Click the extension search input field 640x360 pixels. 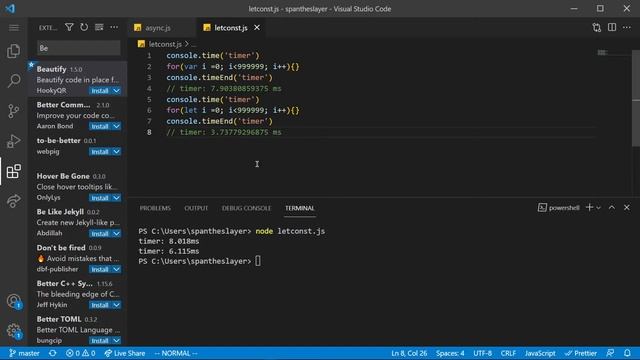(78, 48)
